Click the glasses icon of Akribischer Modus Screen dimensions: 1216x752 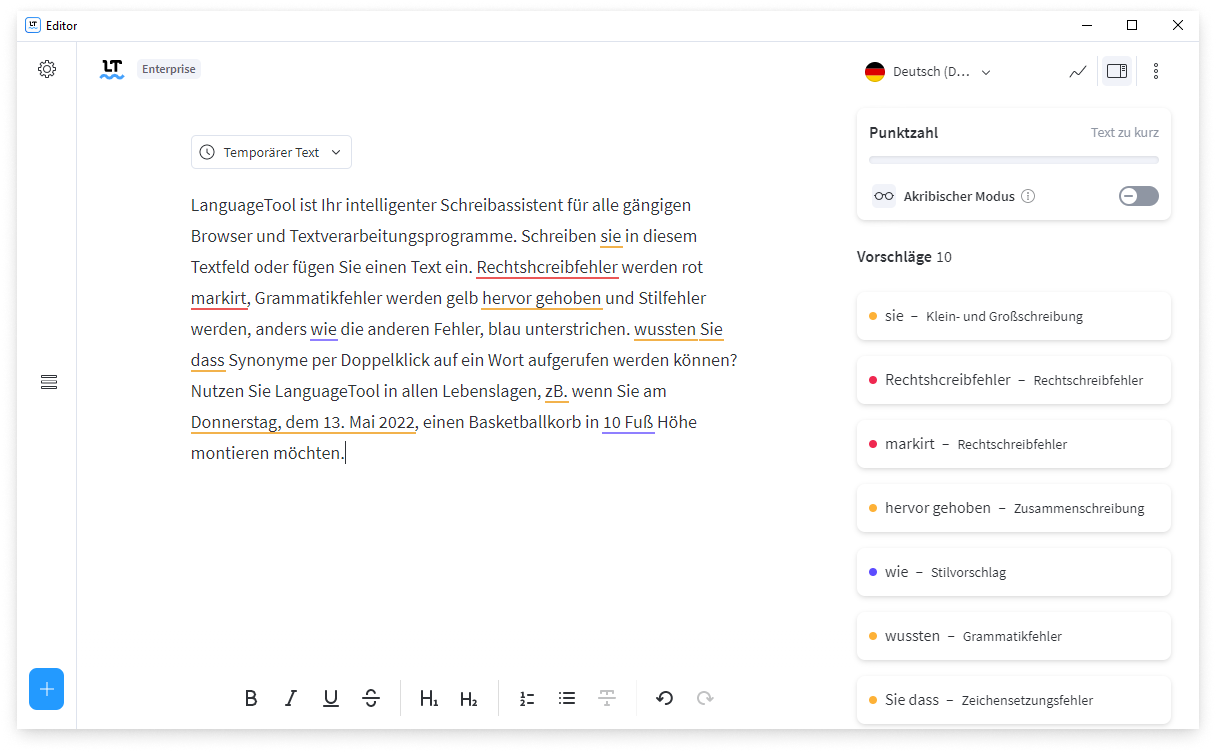884,196
